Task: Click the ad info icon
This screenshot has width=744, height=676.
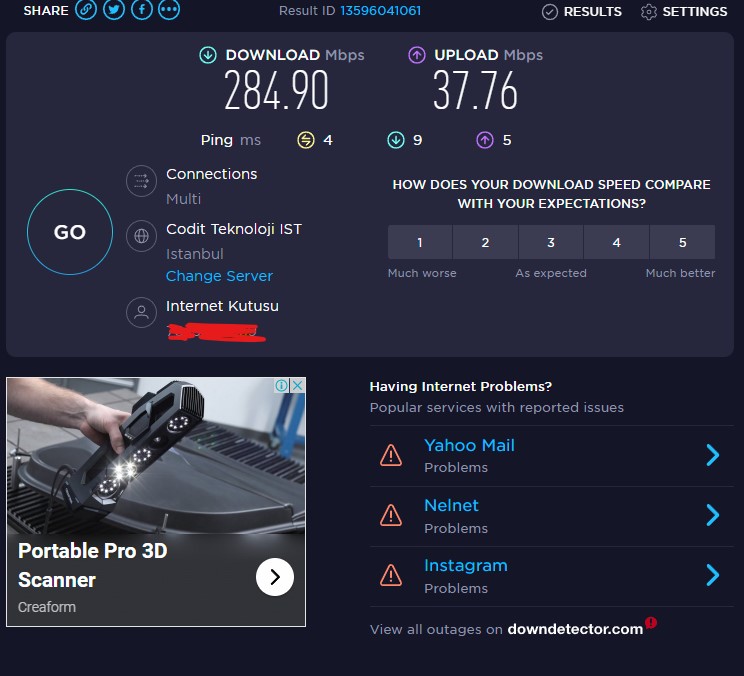Action: click(281, 385)
